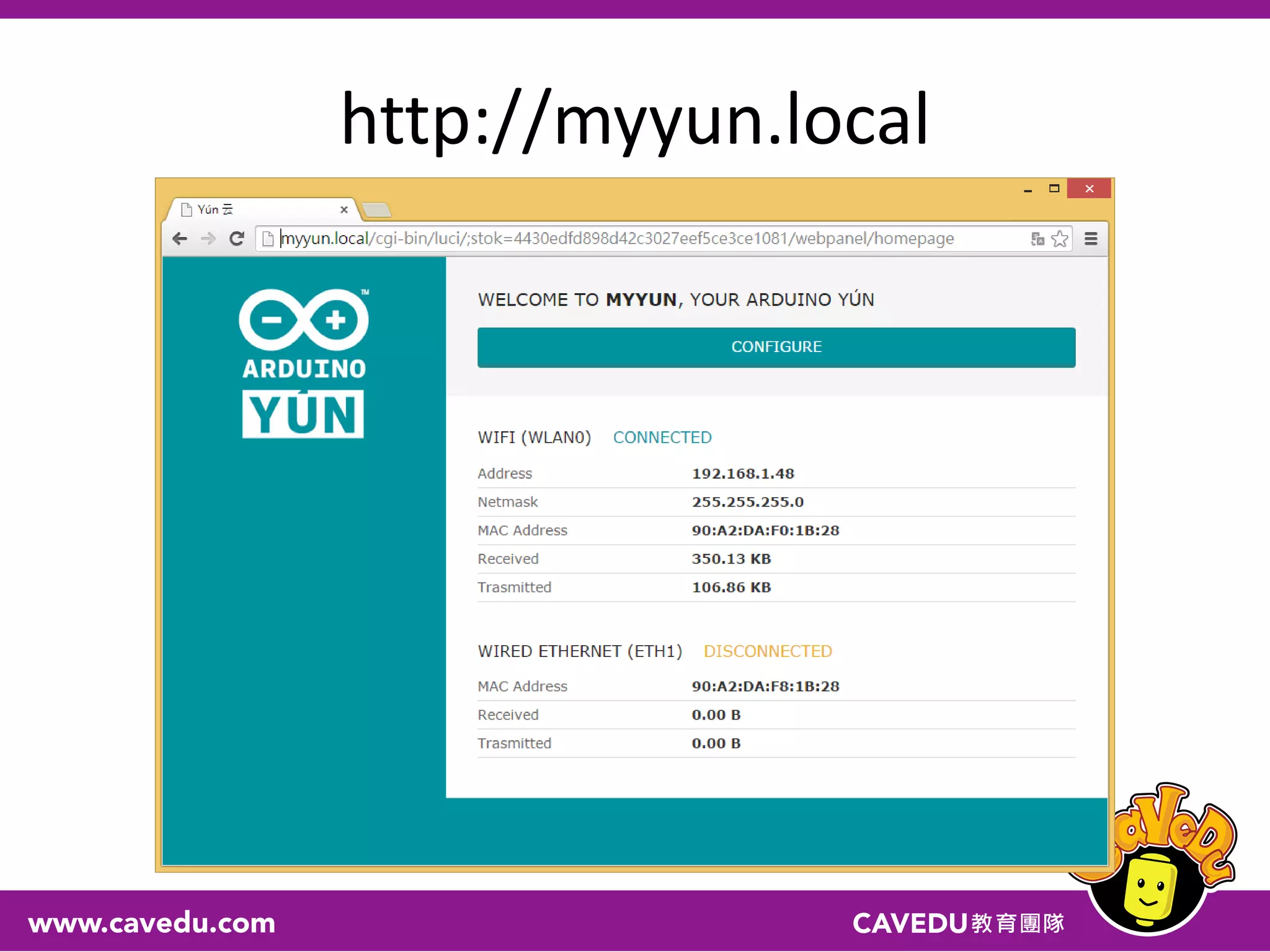Close the browser window
Viewport: 1270px width, 952px height.
pos(1089,188)
